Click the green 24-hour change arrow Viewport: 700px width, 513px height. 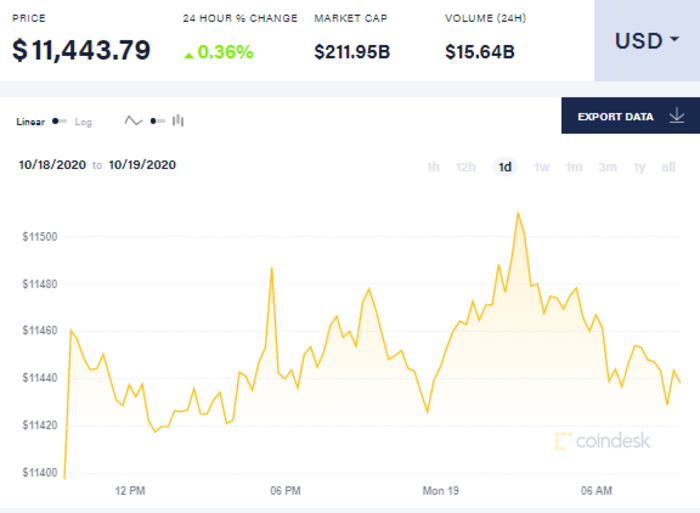[x=188, y=51]
